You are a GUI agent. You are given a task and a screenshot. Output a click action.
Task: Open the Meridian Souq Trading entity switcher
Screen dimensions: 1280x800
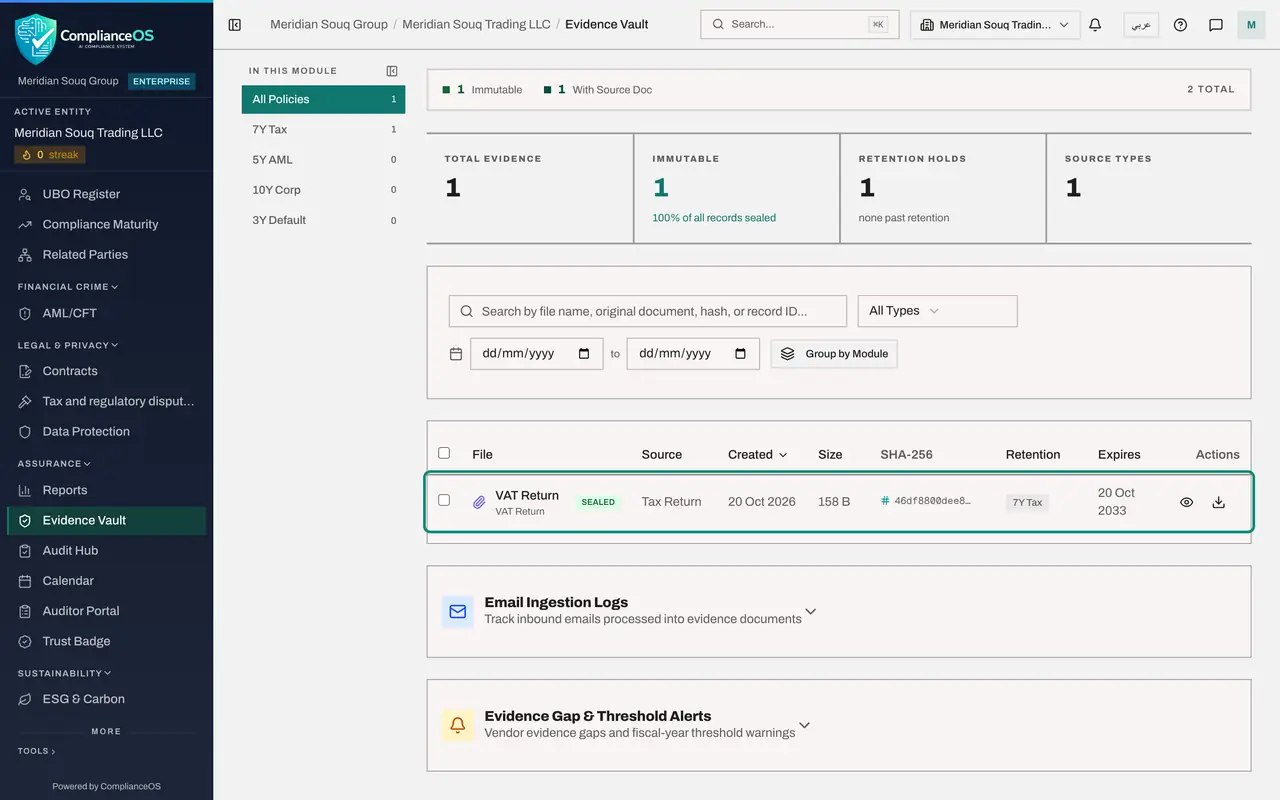[x=995, y=25]
